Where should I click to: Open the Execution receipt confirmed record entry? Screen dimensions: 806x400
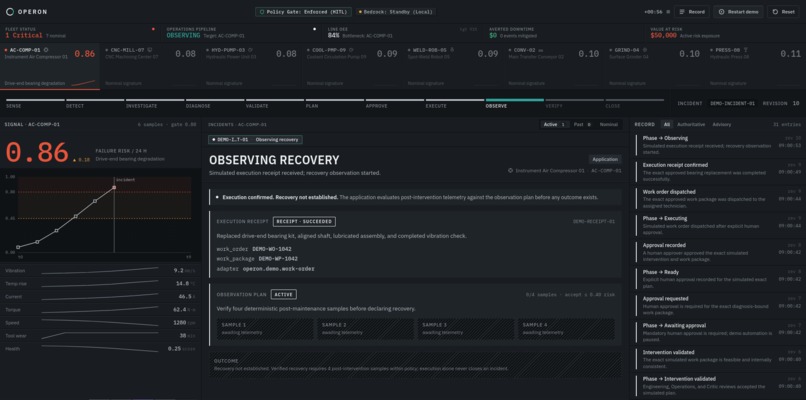coord(718,172)
